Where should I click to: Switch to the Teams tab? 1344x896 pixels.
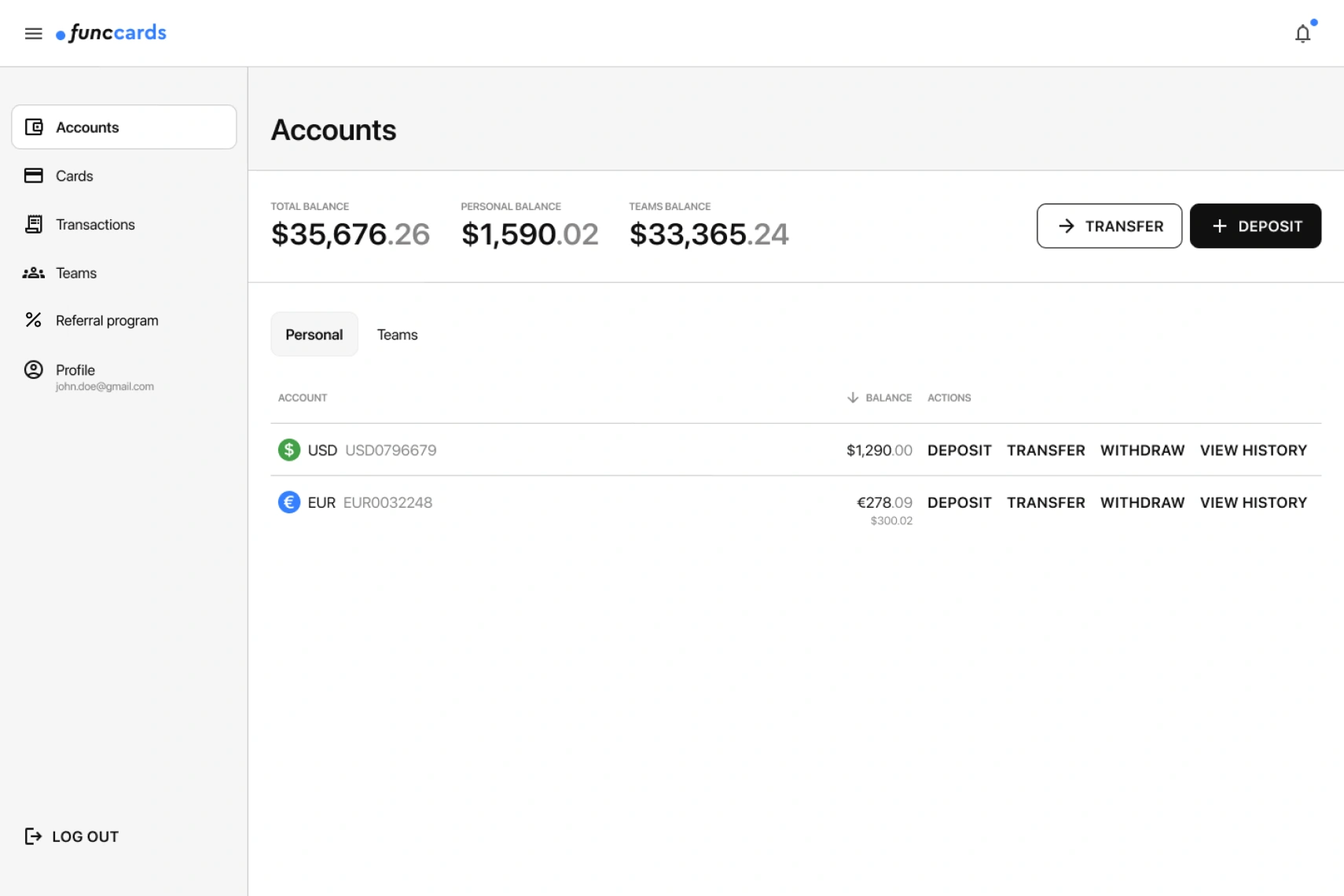pyautogui.click(x=397, y=335)
